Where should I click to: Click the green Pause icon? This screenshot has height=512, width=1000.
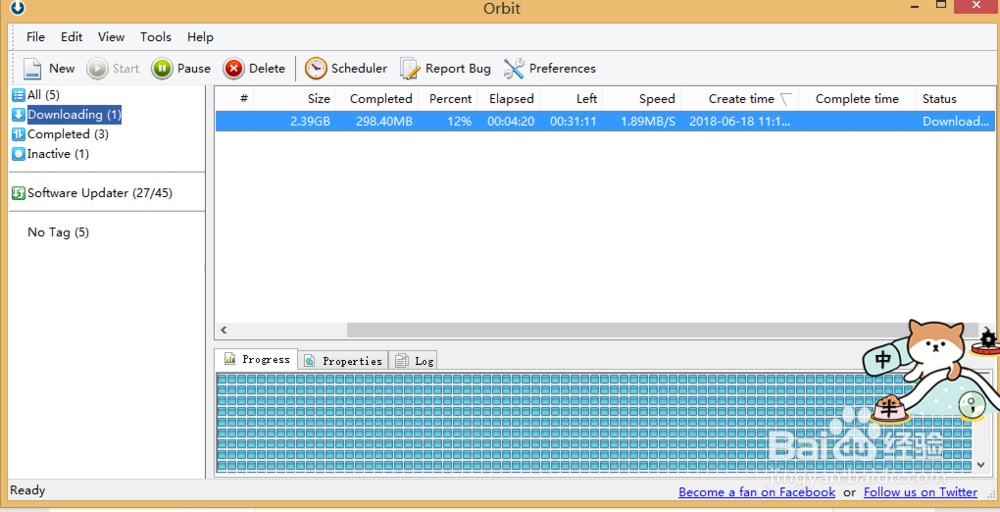pyautogui.click(x=162, y=68)
